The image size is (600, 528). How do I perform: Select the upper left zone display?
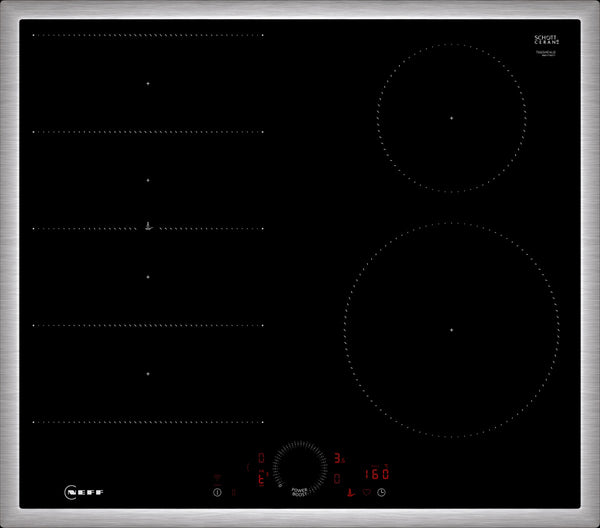click(x=261, y=458)
